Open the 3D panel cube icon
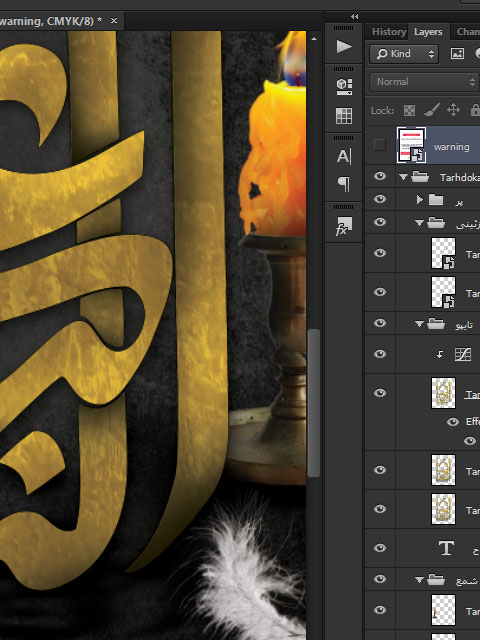 [344, 87]
